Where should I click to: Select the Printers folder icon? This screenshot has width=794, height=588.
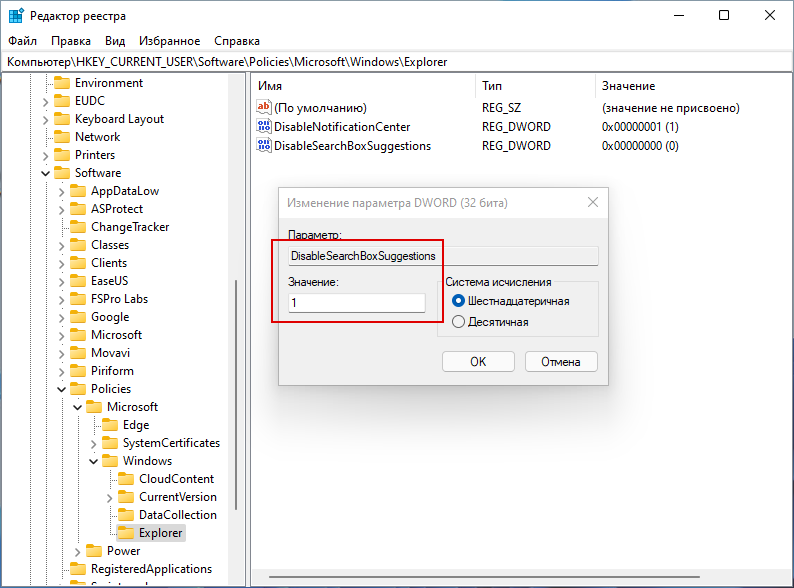[62, 154]
